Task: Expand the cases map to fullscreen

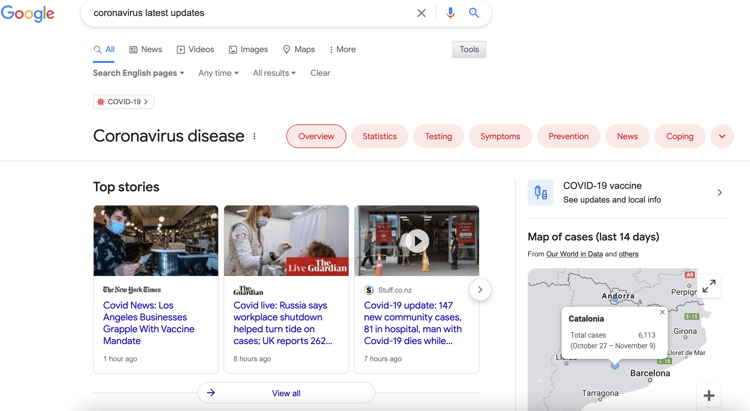Action: (x=709, y=286)
